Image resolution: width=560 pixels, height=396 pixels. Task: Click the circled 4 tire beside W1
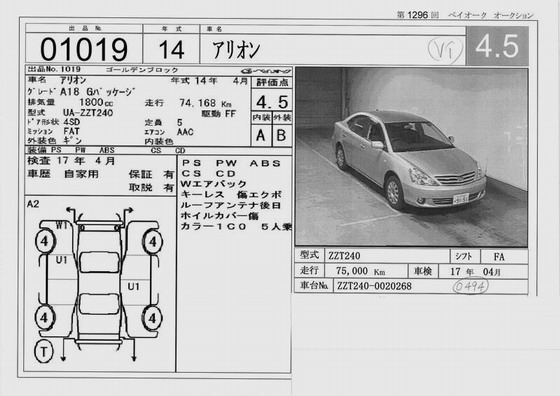(45, 241)
